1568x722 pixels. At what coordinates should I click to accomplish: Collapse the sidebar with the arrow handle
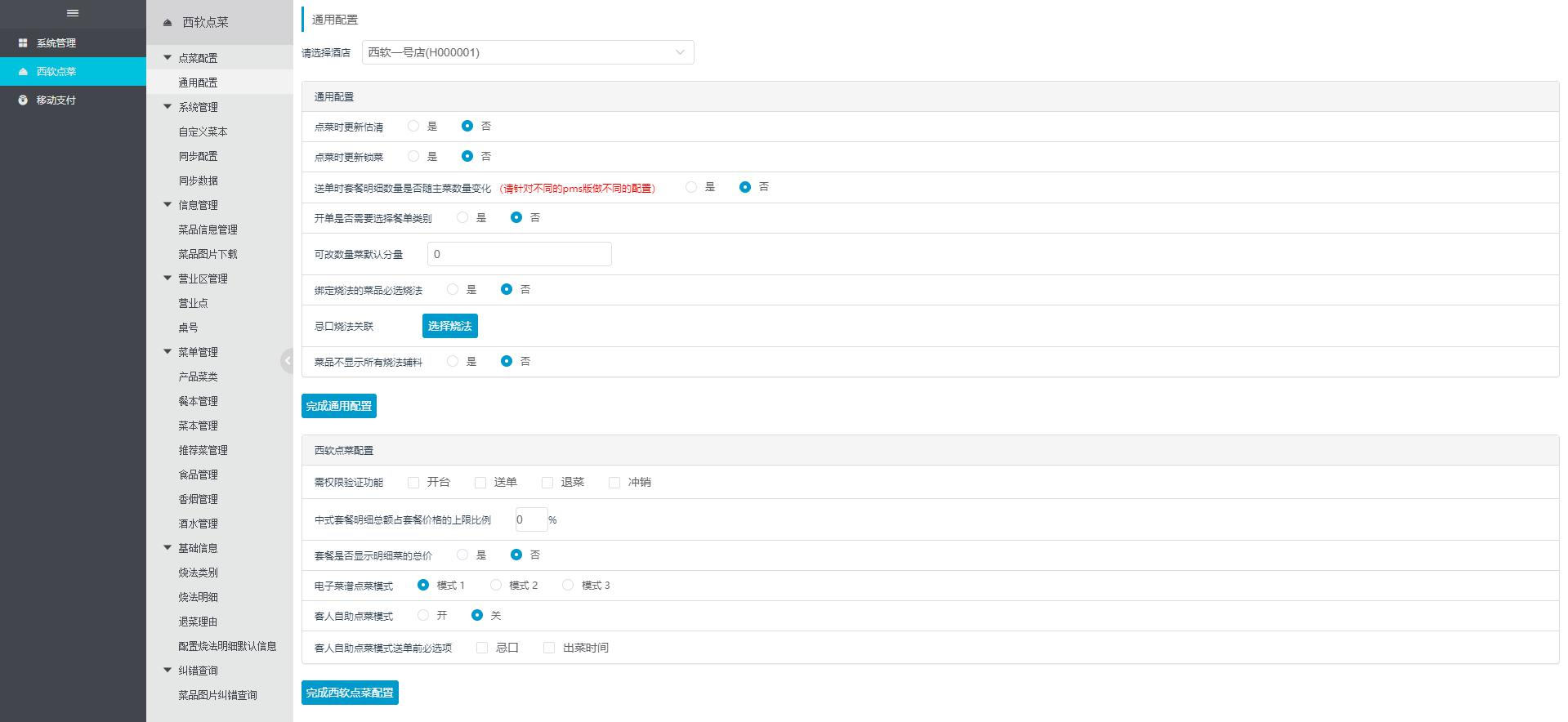click(x=287, y=360)
